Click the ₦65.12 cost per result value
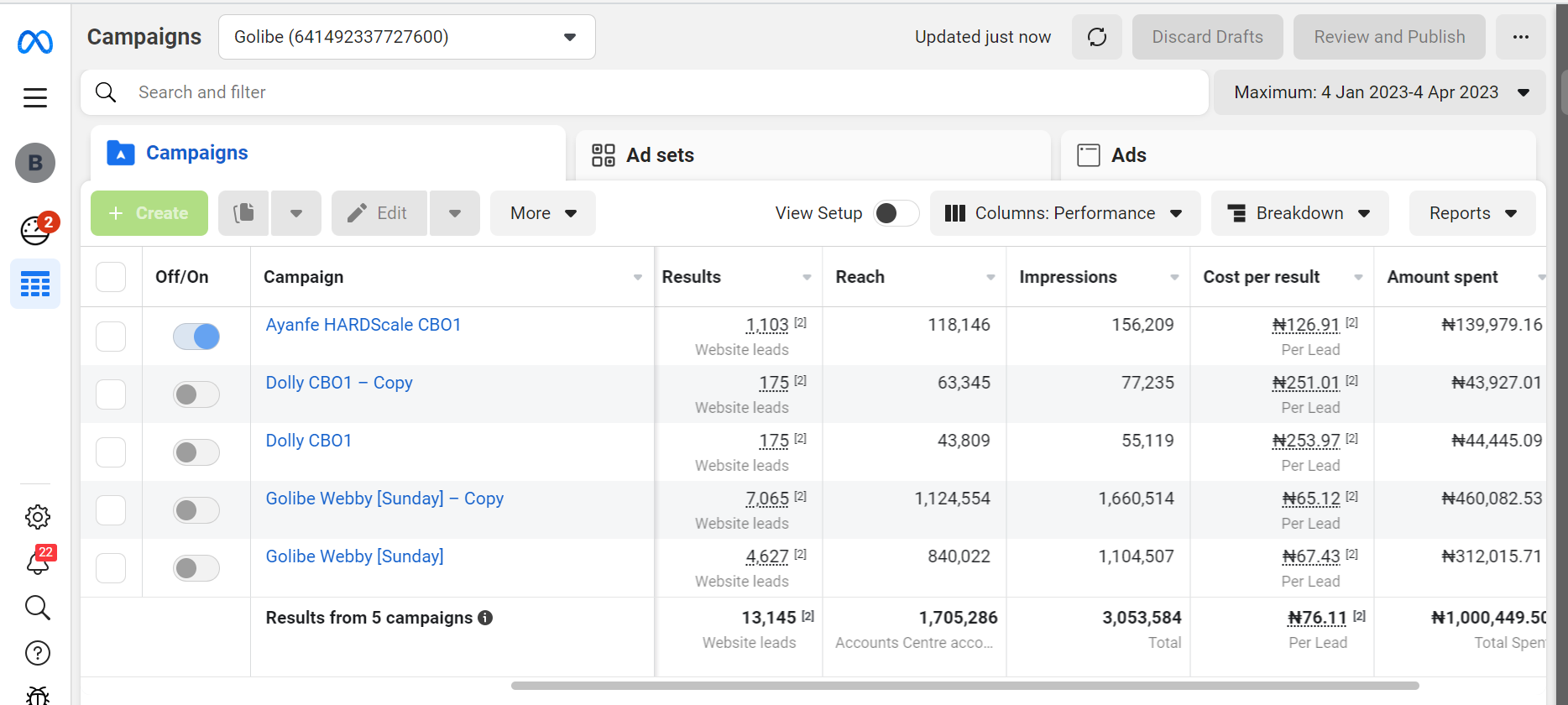The image size is (1568, 705). (1311, 499)
